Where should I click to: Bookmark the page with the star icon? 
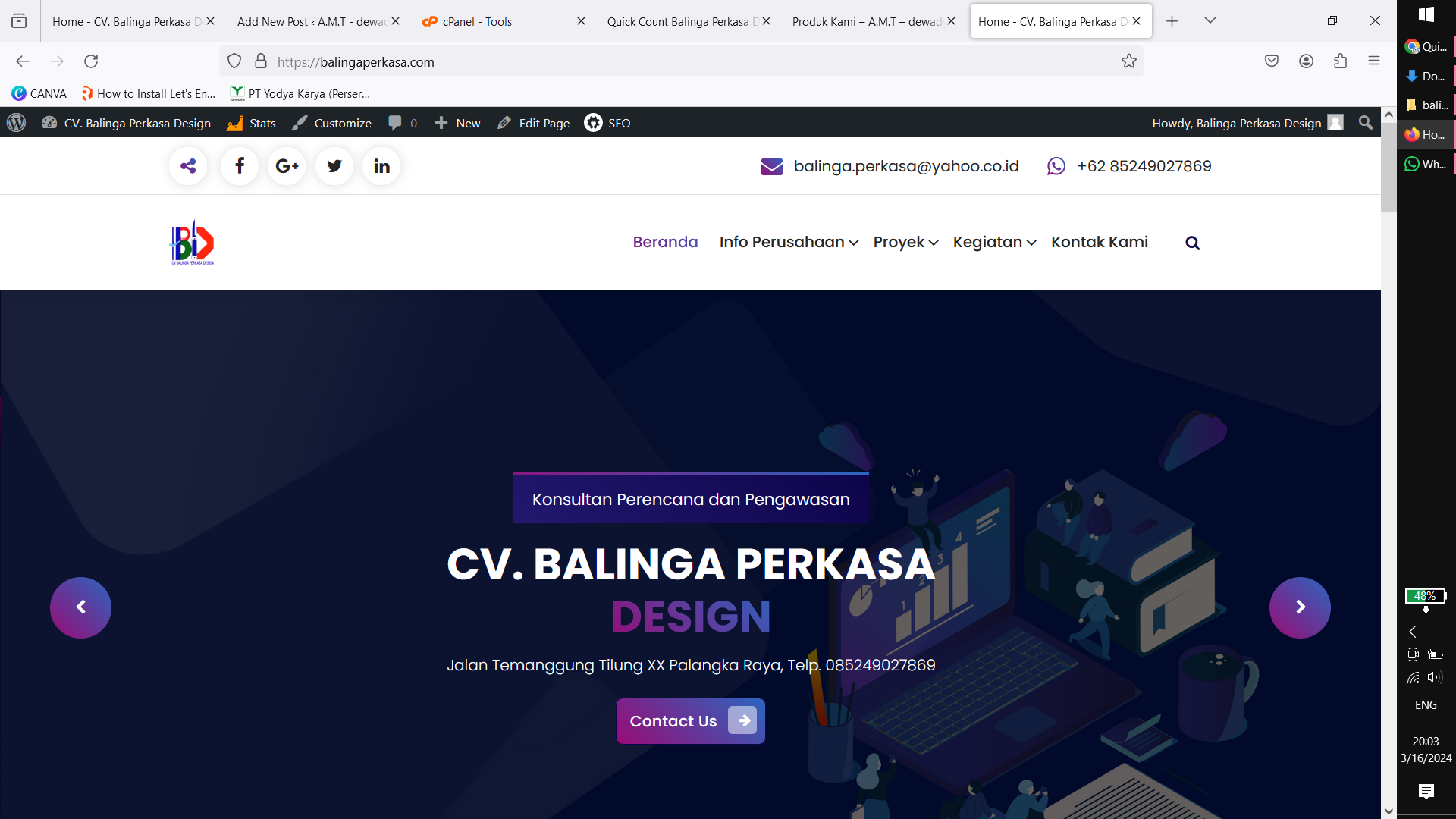[1129, 61]
